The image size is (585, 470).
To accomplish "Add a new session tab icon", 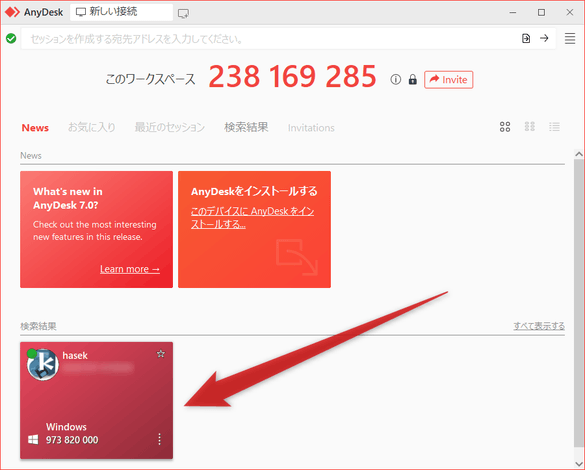I will tap(183, 14).
